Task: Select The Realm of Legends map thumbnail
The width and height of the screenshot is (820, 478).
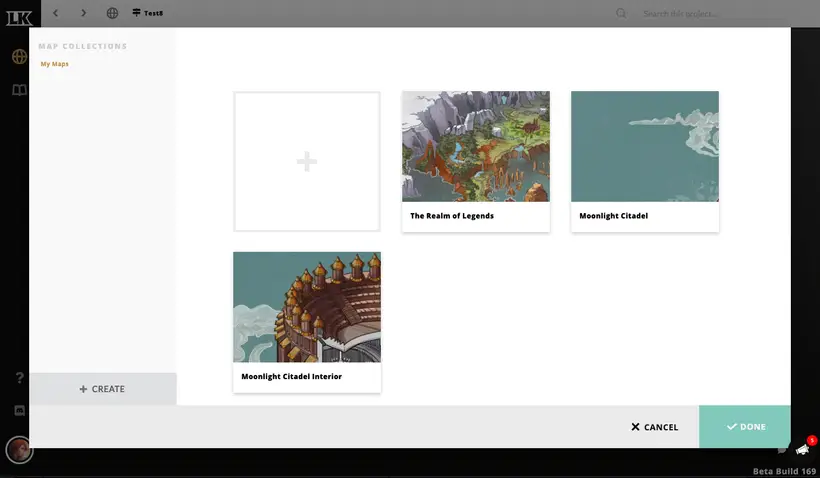Action: (476, 146)
